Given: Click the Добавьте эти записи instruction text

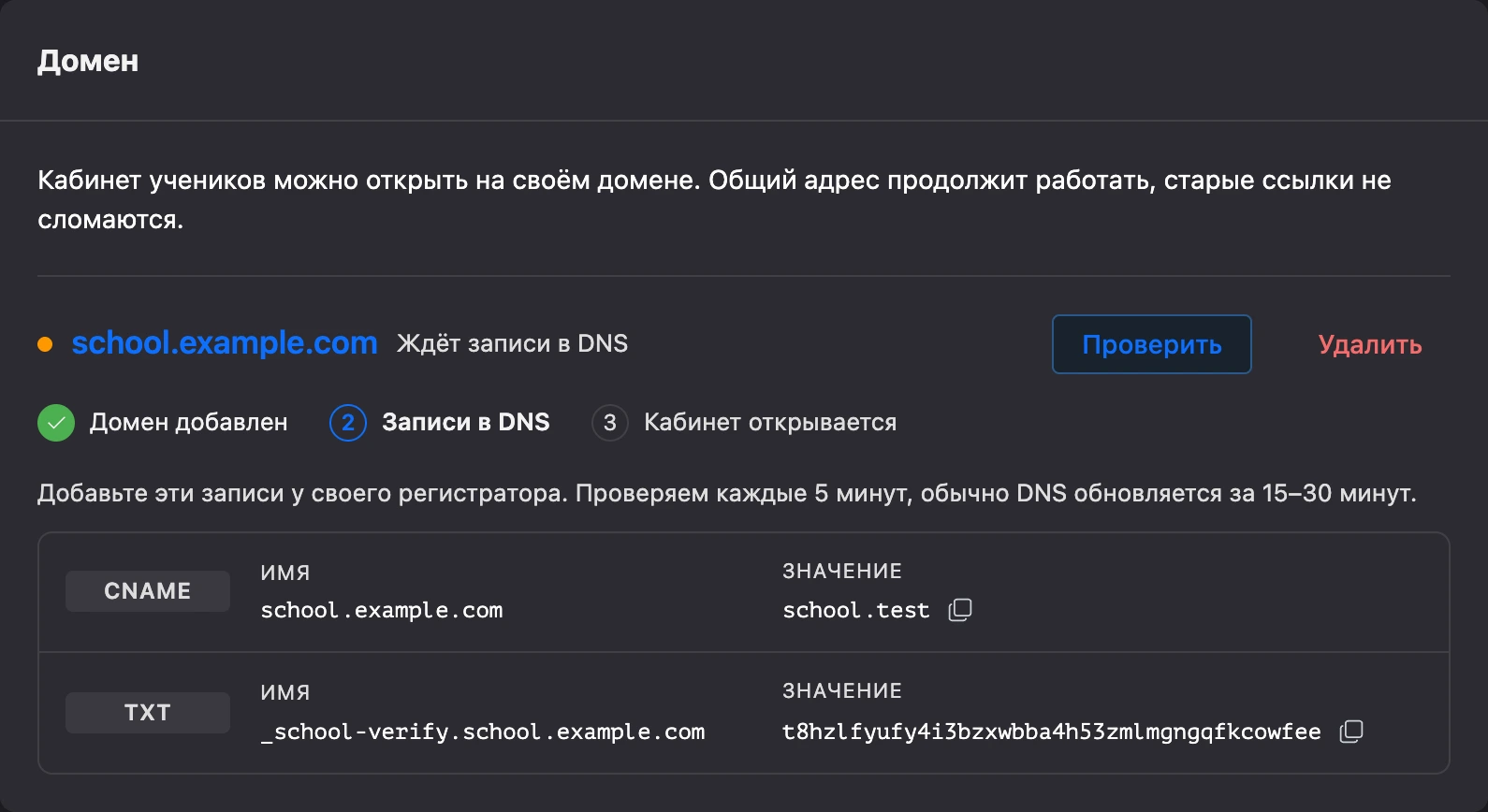Looking at the screenshot, I should tap(727, 493).
